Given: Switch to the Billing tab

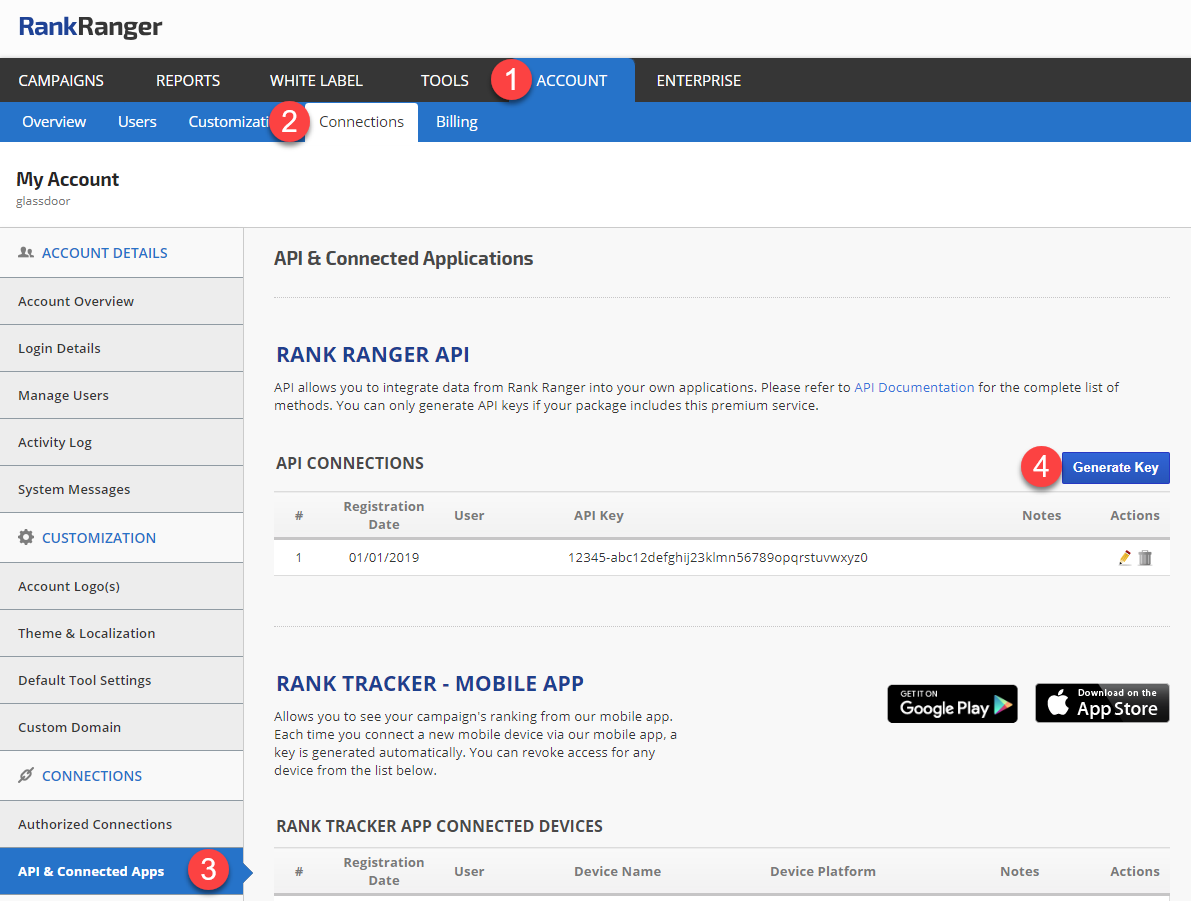Looking at the screenshot, I should coord(456,122).
